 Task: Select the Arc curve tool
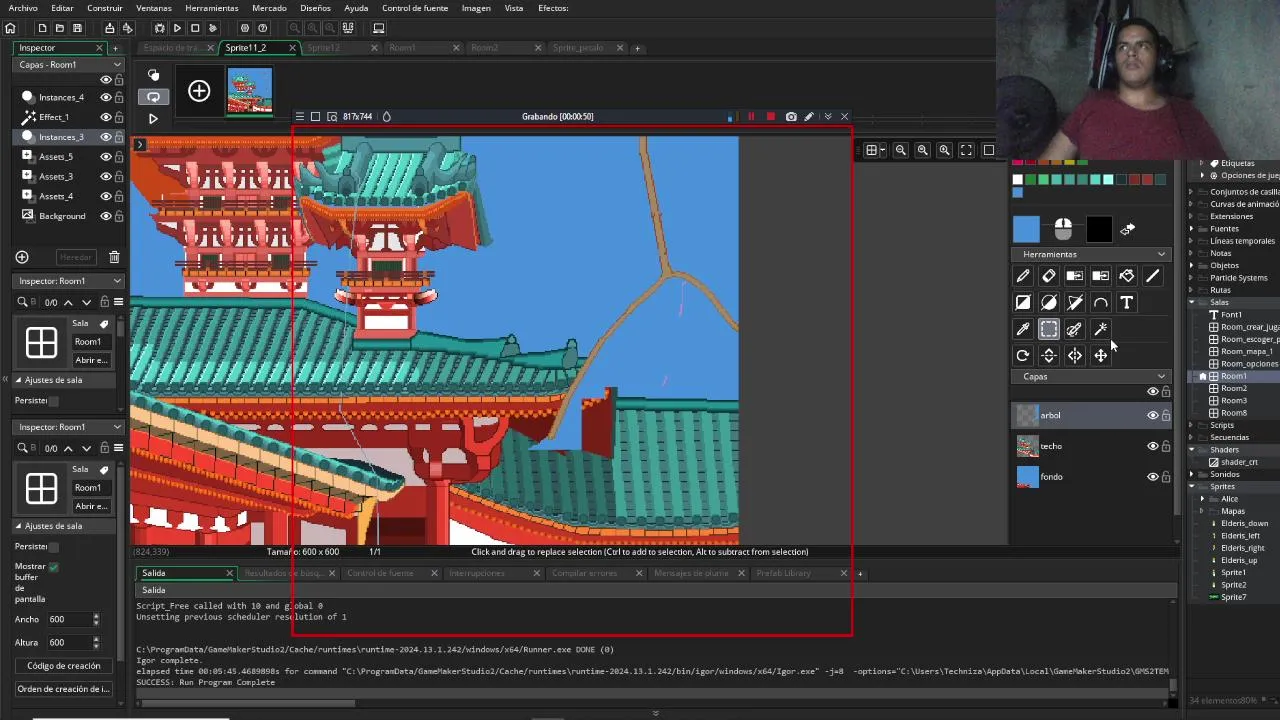(x=1100, y=302)
